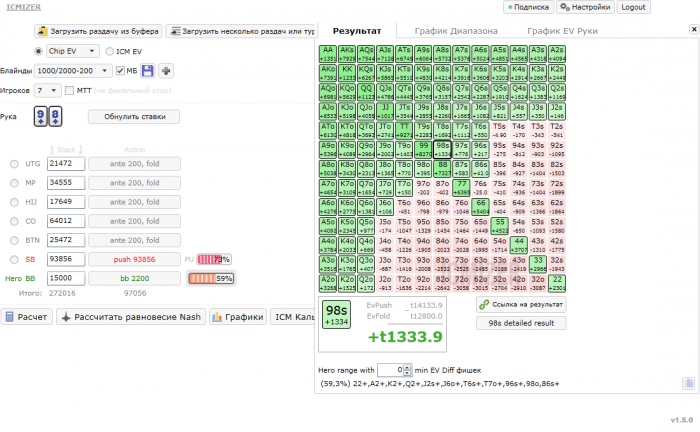Select the KK cell in hand grid
The height and width of the screenshot is (432, 700).
(x=347, y=73)
